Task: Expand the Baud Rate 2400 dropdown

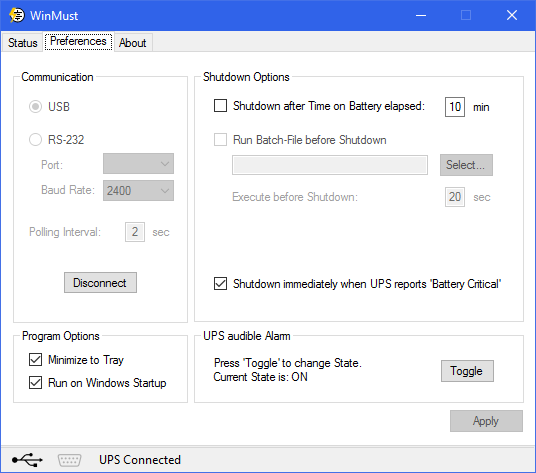Action: [x=138, y=190]
